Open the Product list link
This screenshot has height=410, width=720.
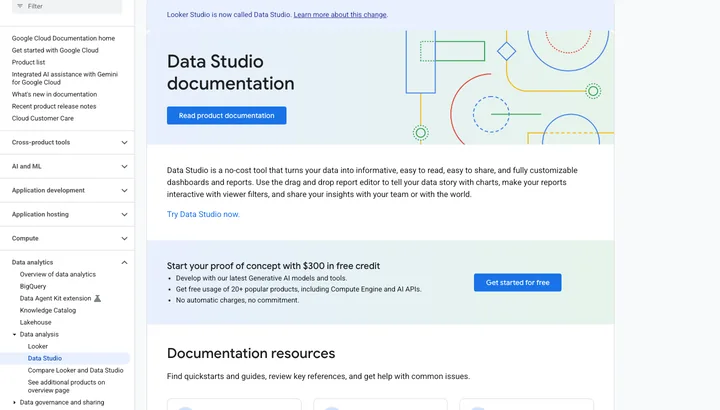28,62
